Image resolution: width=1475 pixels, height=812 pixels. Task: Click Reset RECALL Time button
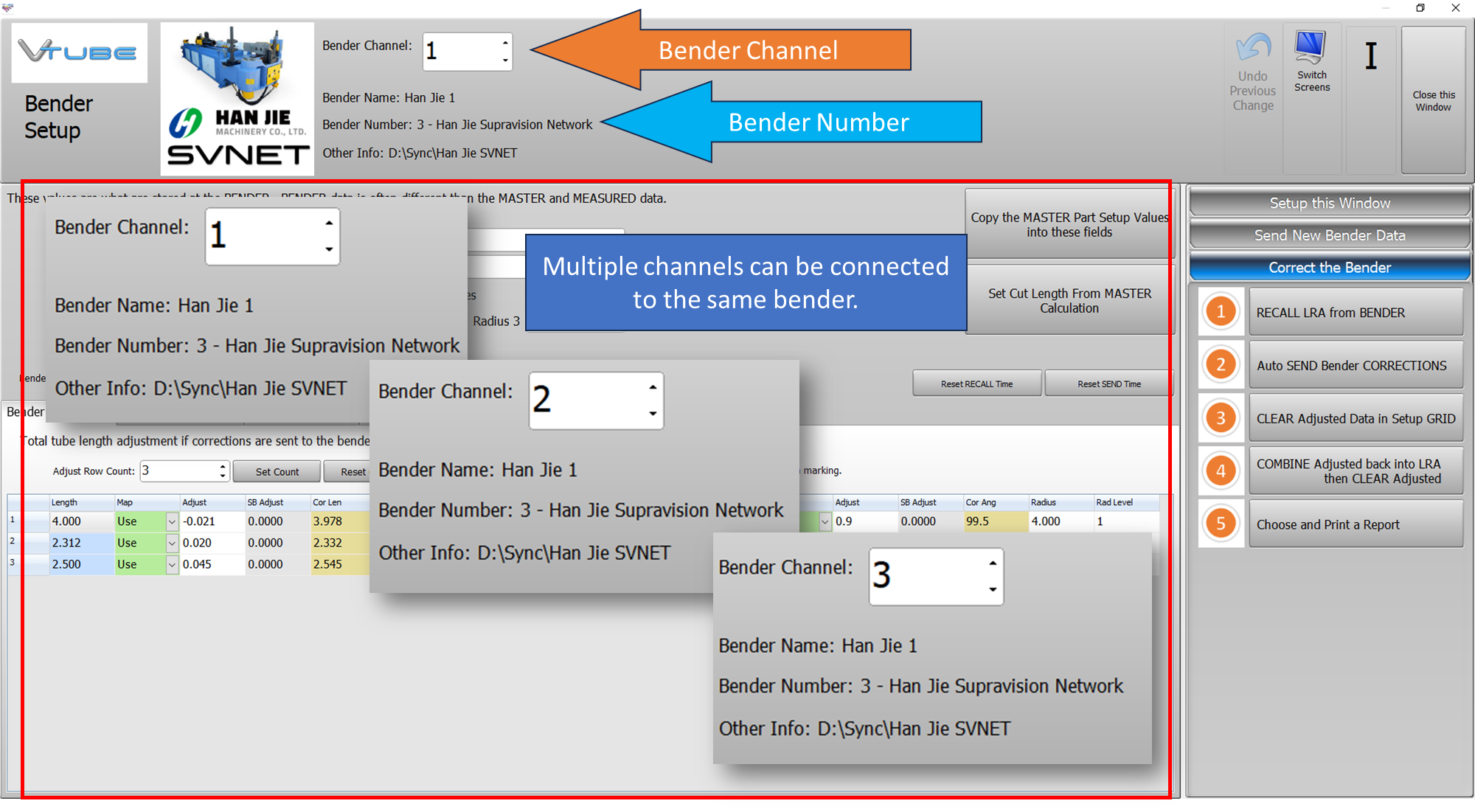(976, 384)
